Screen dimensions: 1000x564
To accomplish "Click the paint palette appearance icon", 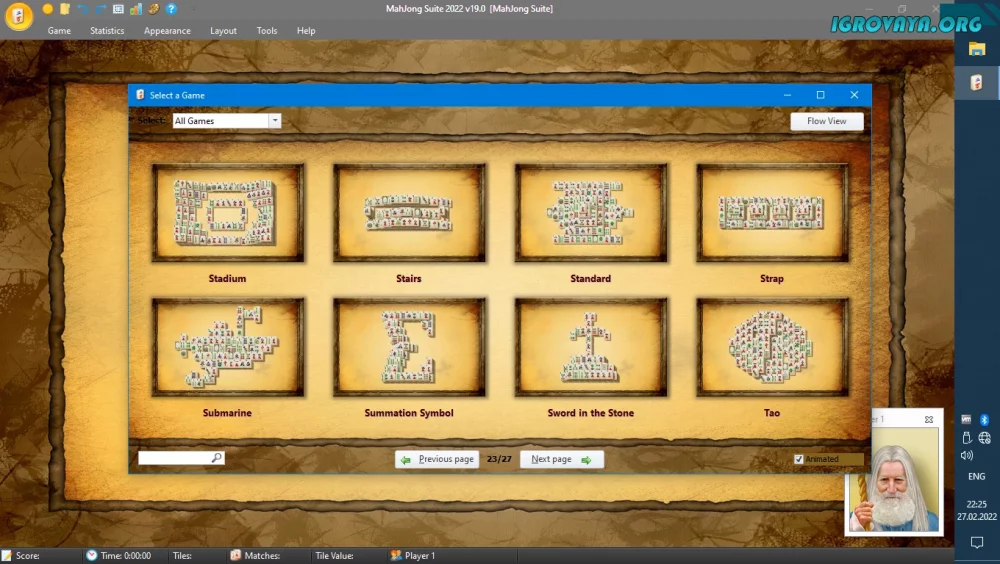I will pos(153,9).
